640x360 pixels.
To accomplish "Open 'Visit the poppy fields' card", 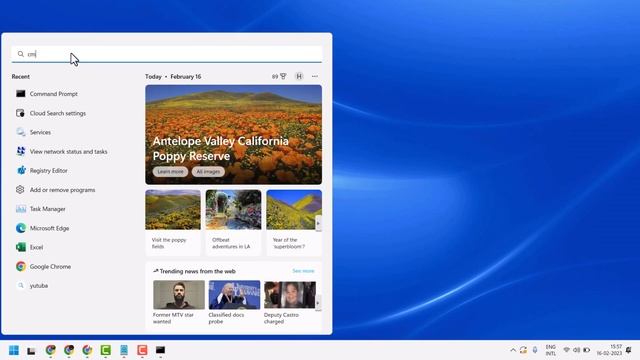I will click(173, 222).
